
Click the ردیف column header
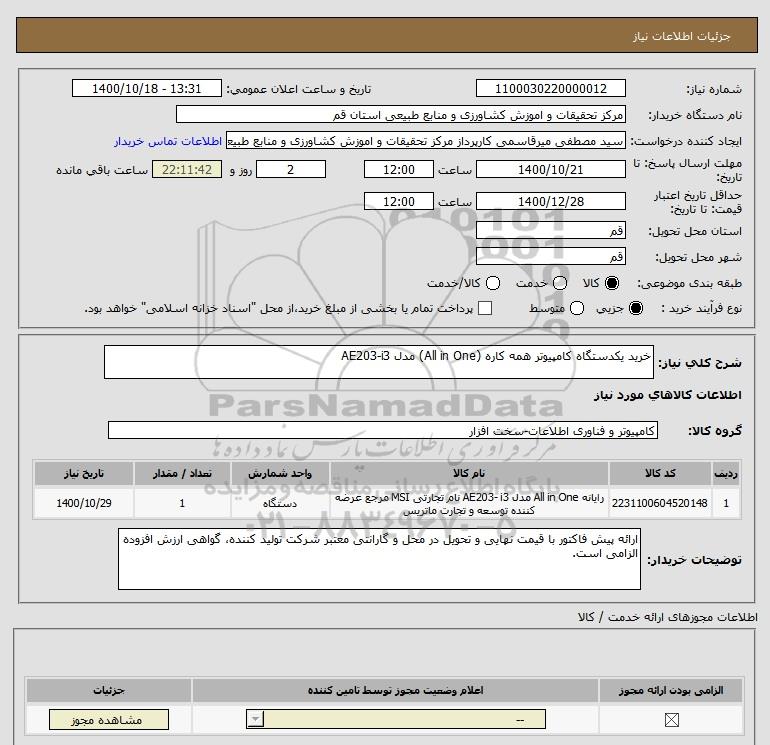726,473
